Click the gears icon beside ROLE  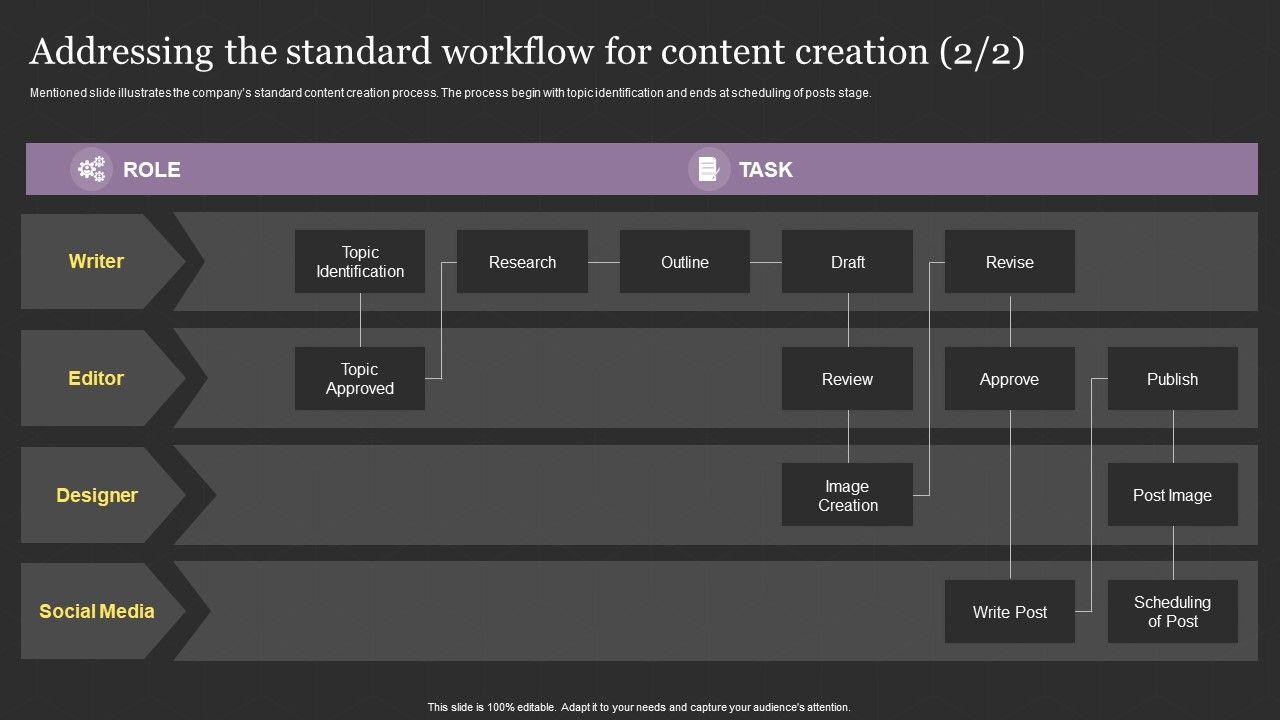(92, 170)
